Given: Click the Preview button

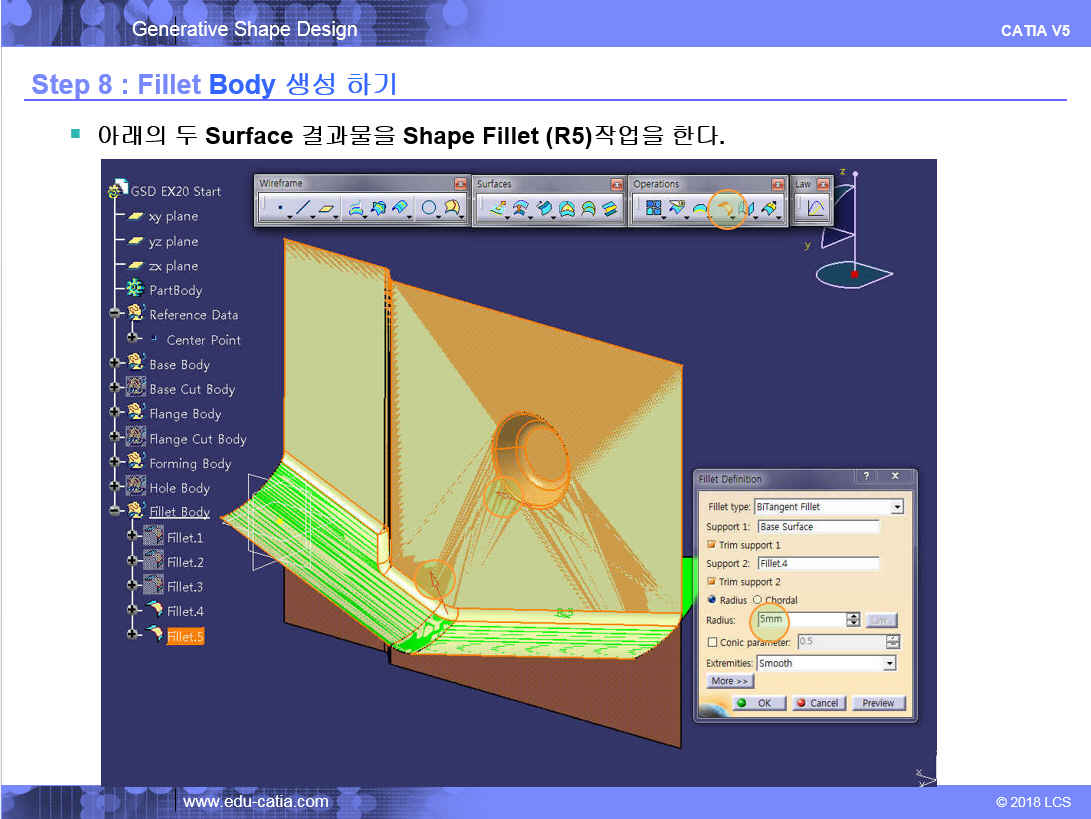Looking at the screenshot, I should pos(878,703).
